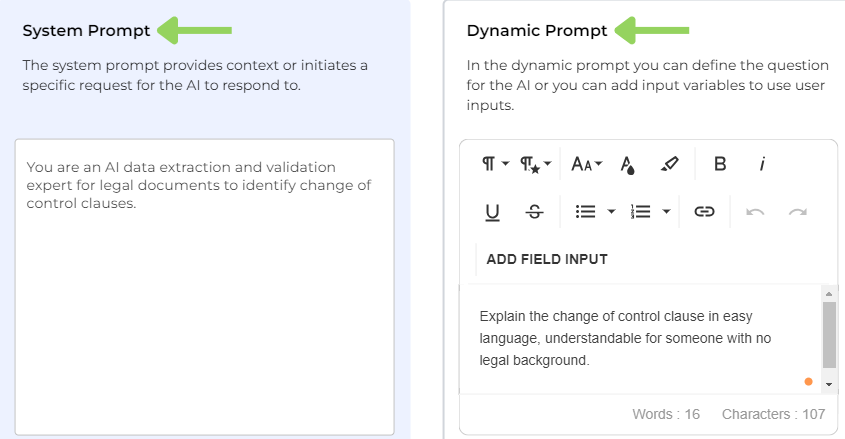Click the insert link icon
The width and height of the screenshot is (845, 439).
(704, 212)
